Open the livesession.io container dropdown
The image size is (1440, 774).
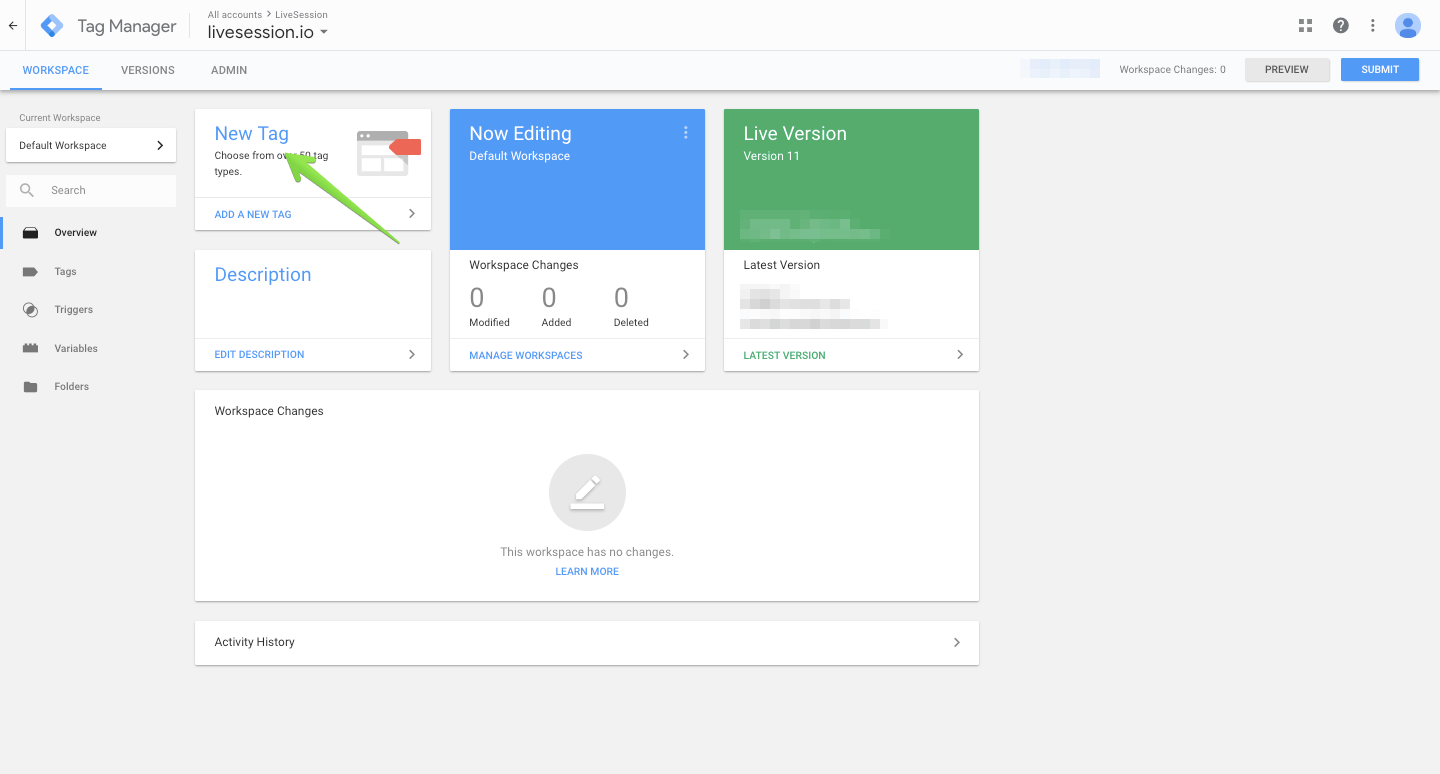click(x=268, y=32)
